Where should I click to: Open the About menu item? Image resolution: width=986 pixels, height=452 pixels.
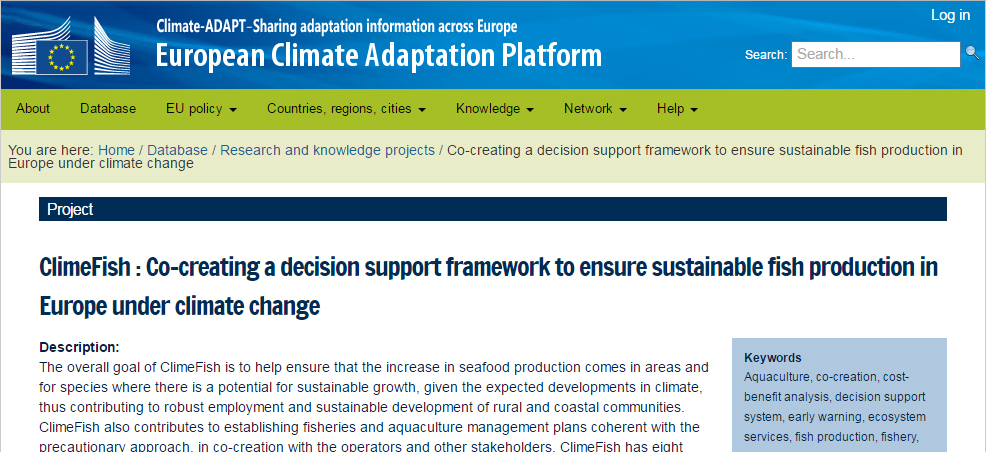33,109
